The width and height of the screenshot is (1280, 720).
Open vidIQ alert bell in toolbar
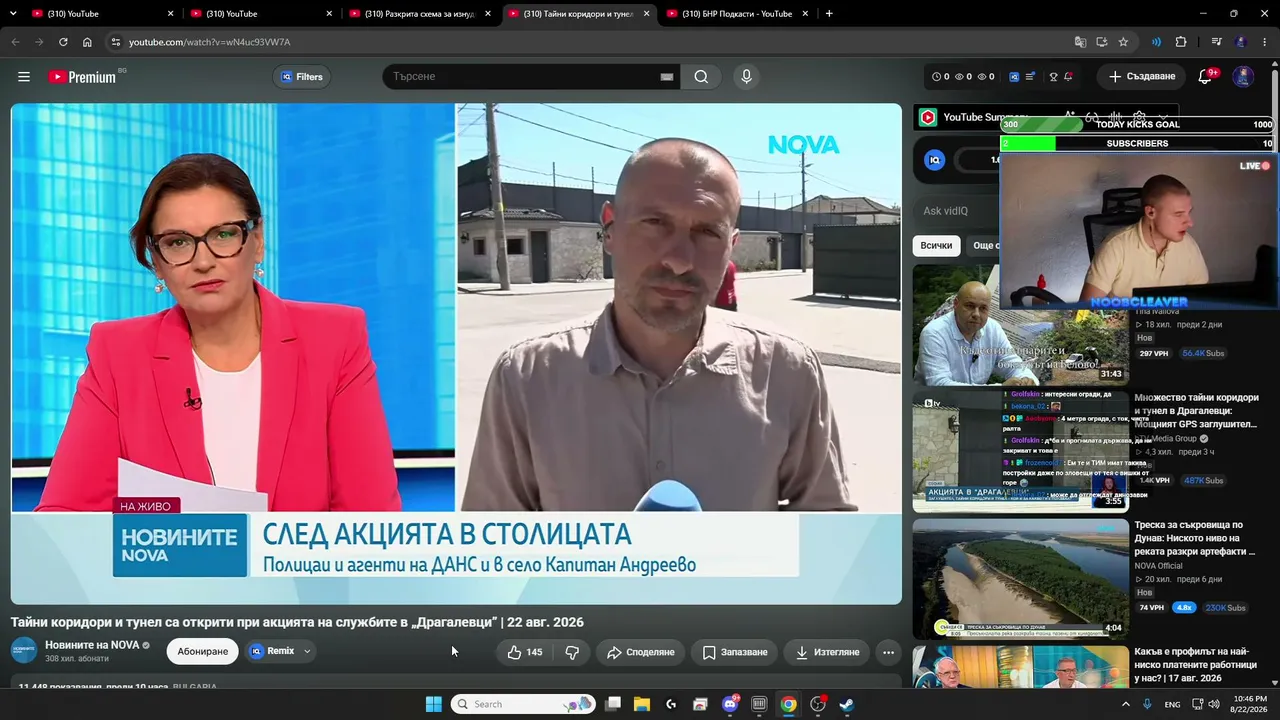[1068, 77]
